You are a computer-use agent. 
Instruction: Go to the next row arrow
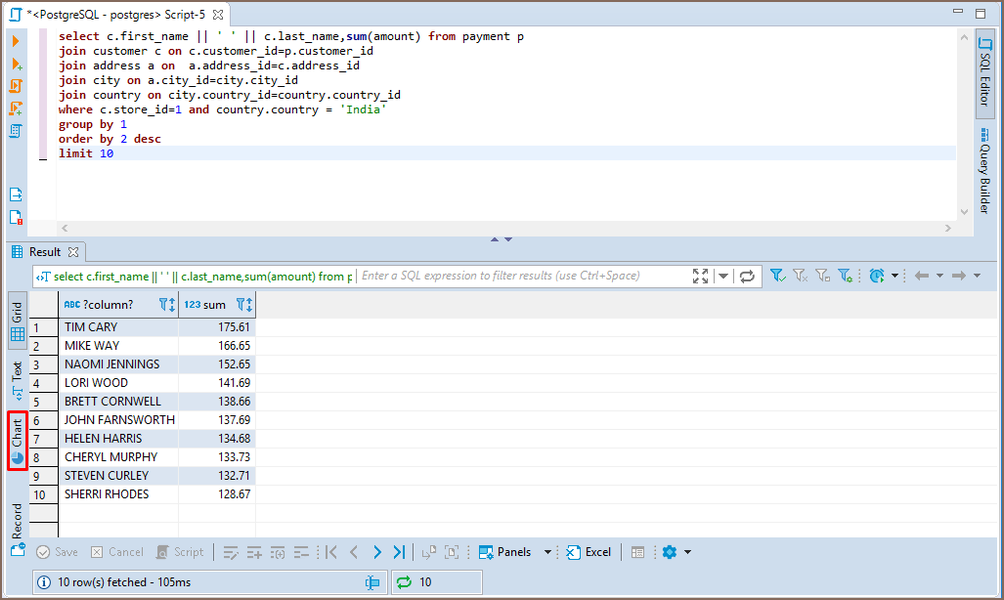pos(377,552)
